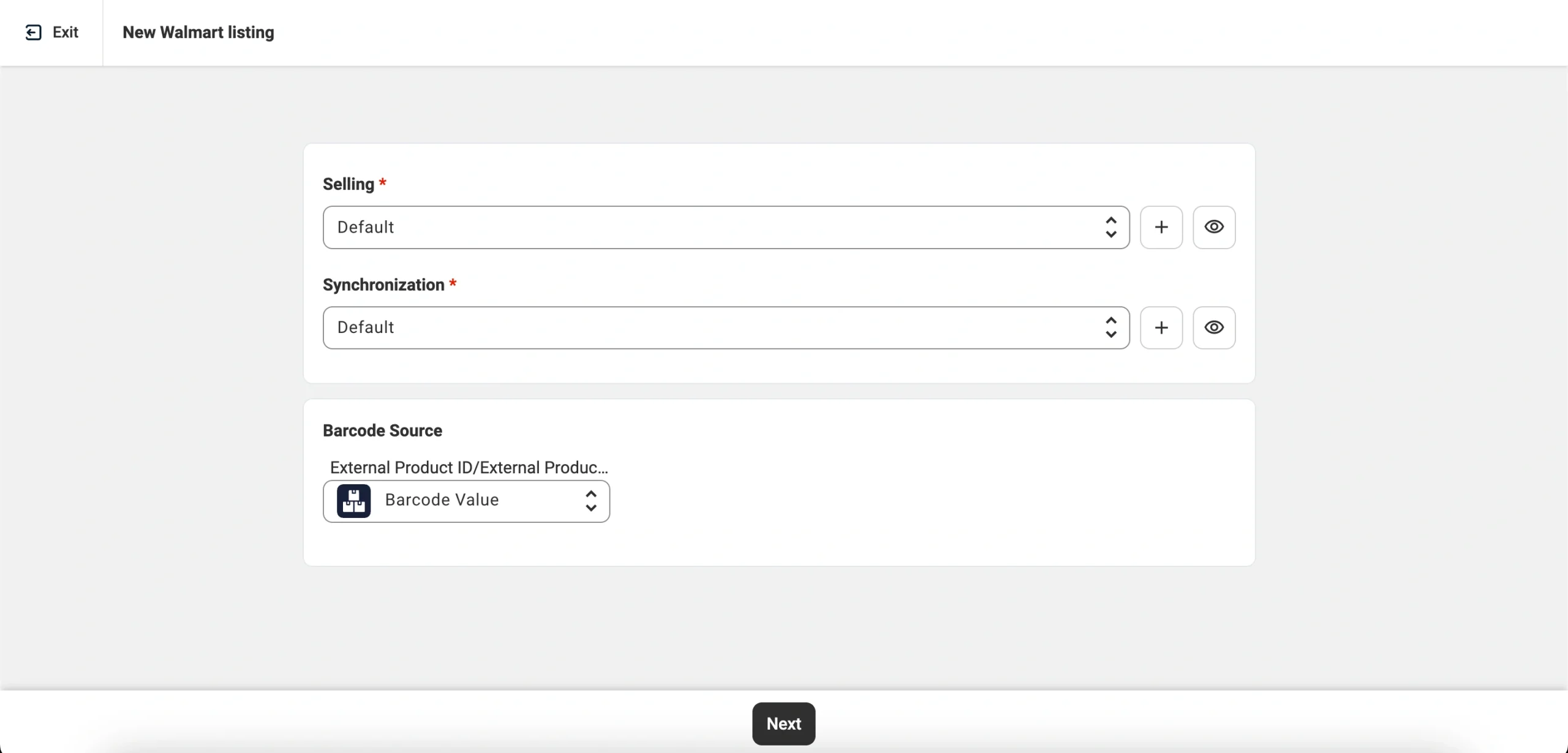Click the up-down arrows in Synchronization field
Viewport: 1568px width, 753px height.
(1110, 328)
